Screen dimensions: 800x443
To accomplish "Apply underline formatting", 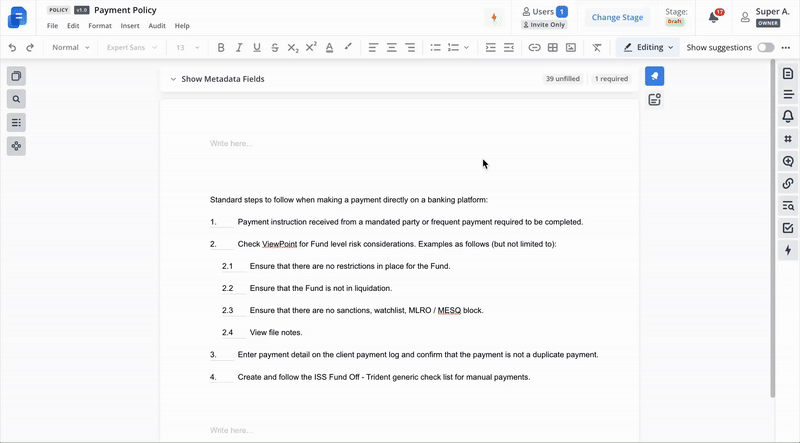I will click(257, 47).
